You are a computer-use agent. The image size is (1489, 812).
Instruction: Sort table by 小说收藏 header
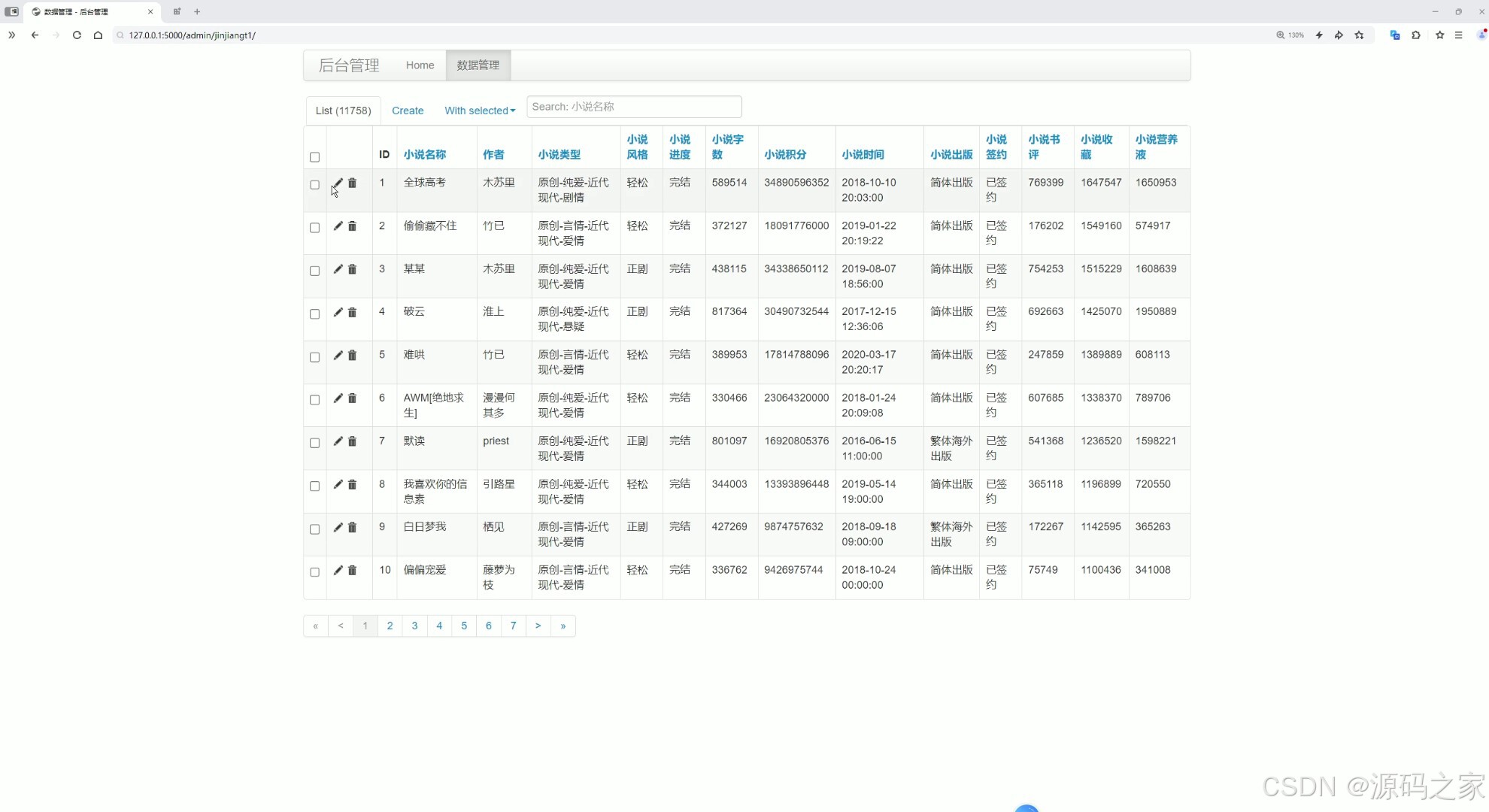(x=1096, y=147)
